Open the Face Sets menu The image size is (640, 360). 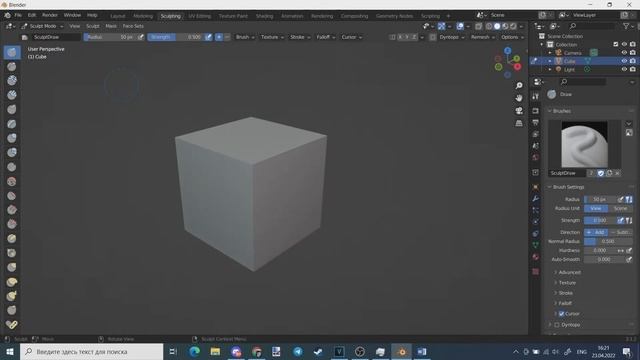[133, 26]
